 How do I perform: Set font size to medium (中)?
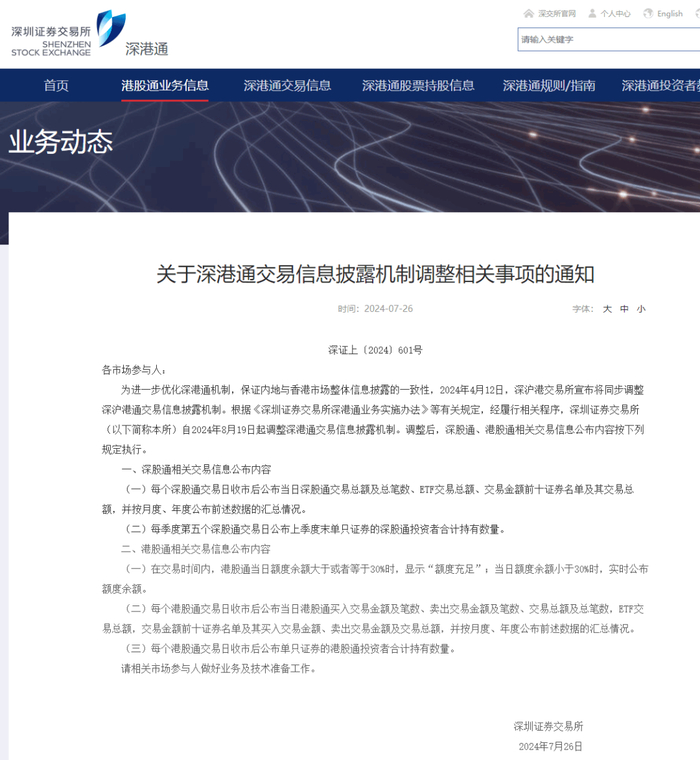coord(624,309)
